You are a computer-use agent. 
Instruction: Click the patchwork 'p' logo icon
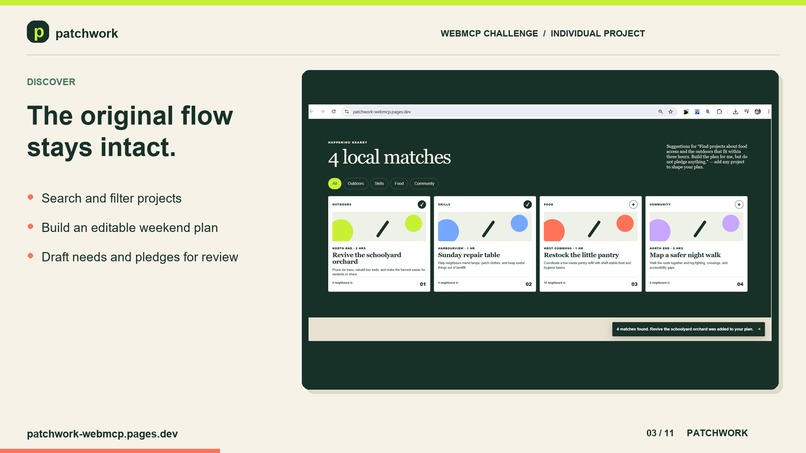point(38,32)
